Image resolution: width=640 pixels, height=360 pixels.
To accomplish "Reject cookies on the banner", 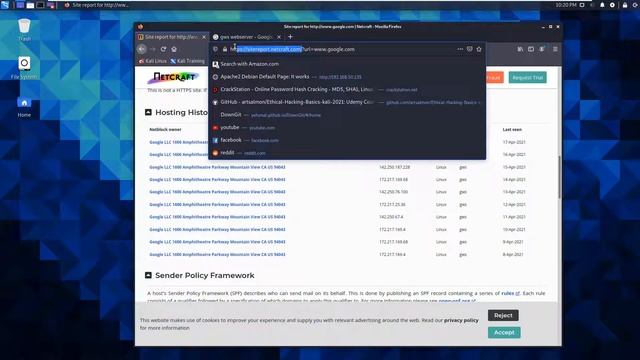I will tap(503, 315).
